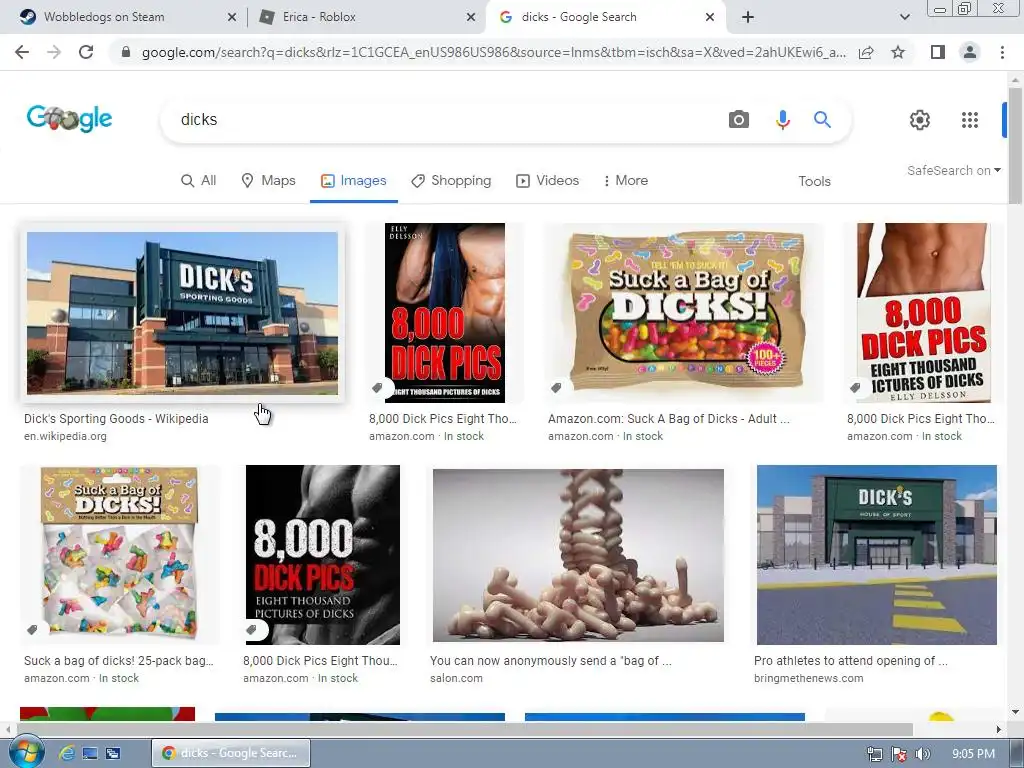Go forward with the browser forward arrow
The width and height of the screenshot is (1024, 768).
pos(54,52)
